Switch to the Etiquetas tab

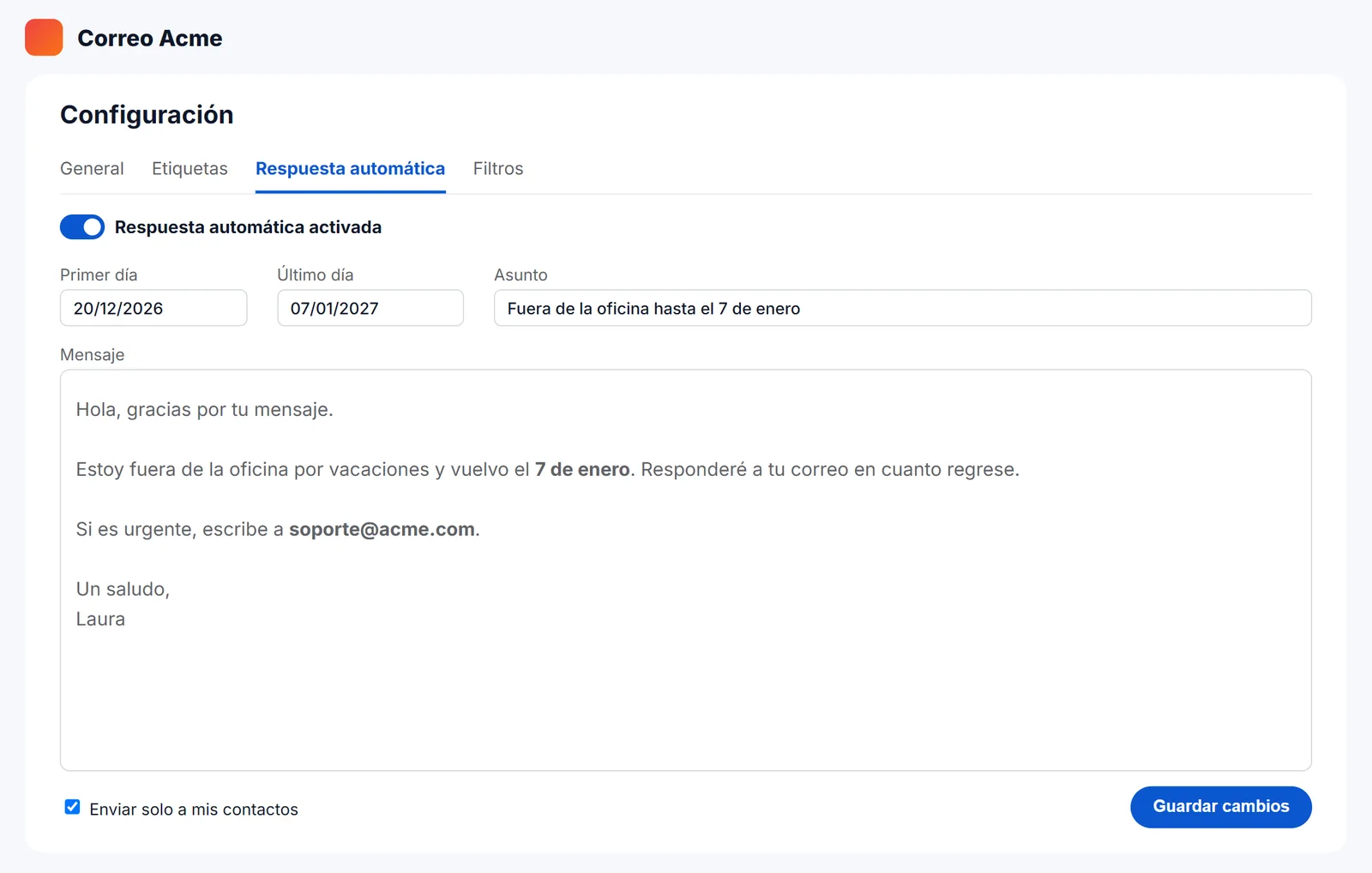pos(190,169)
